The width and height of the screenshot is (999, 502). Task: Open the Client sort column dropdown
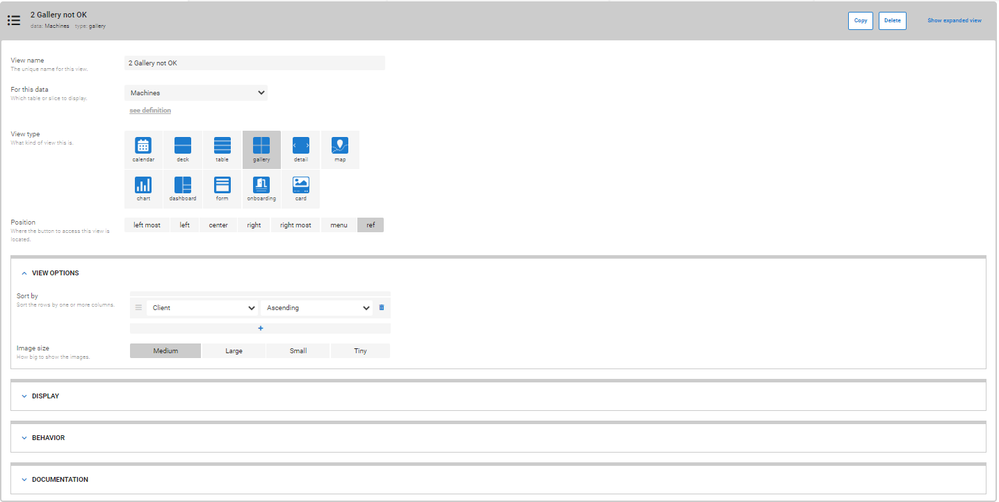(202, 308)
